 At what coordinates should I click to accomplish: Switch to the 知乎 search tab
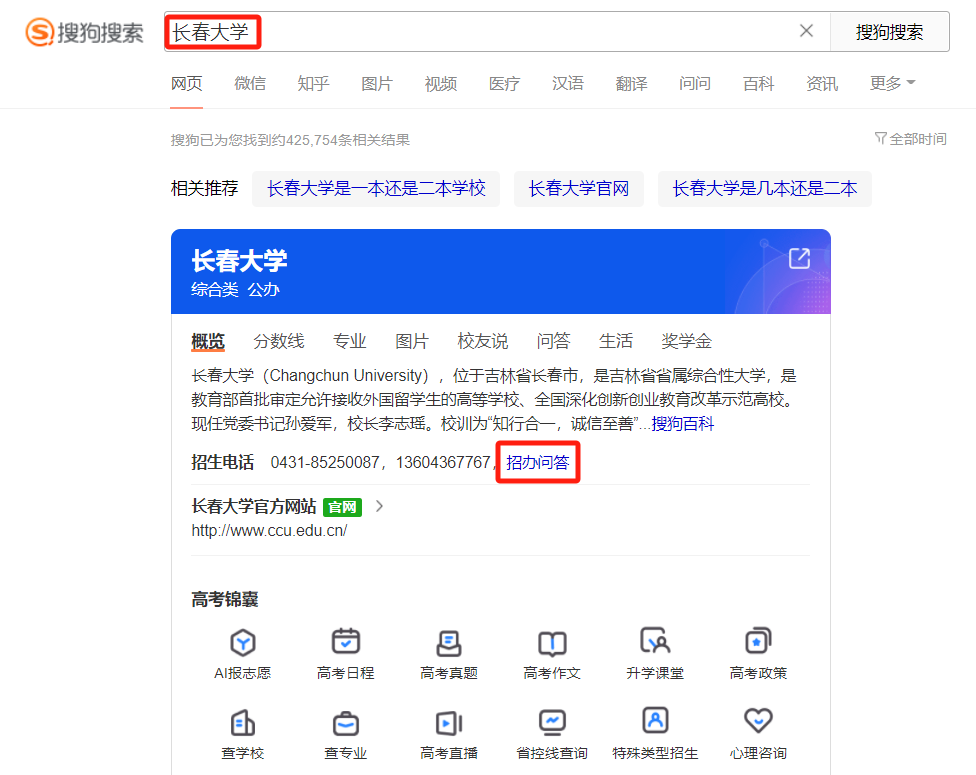[x=313, y=84]
